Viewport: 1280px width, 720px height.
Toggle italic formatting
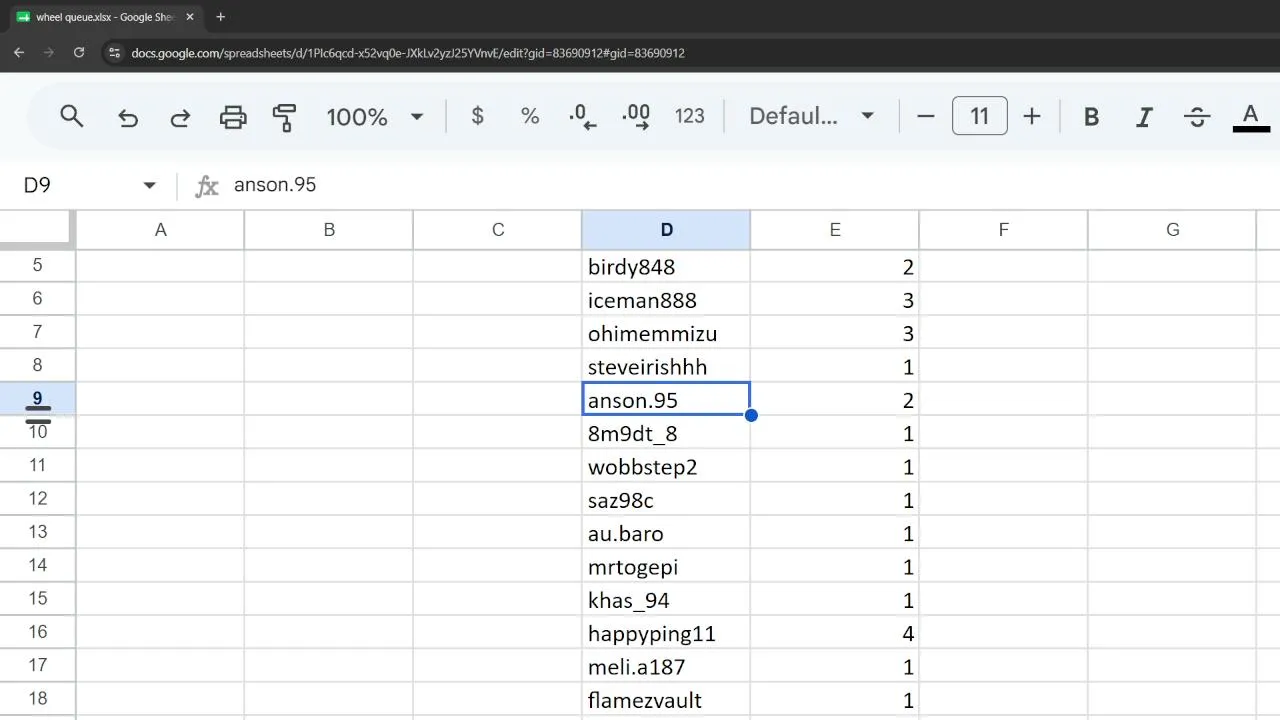pyautogui.click(x=1144, y=117)
